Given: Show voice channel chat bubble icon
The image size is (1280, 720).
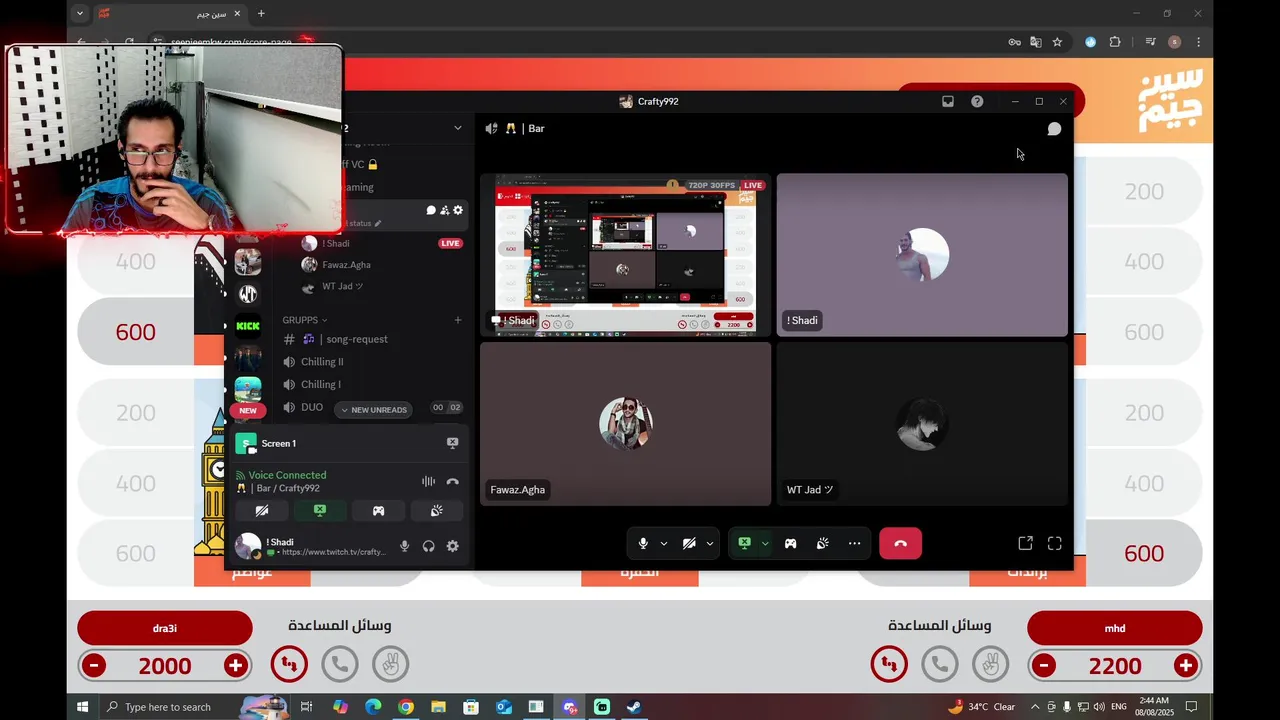Looking at the screenshot, I should point(1054,129).
